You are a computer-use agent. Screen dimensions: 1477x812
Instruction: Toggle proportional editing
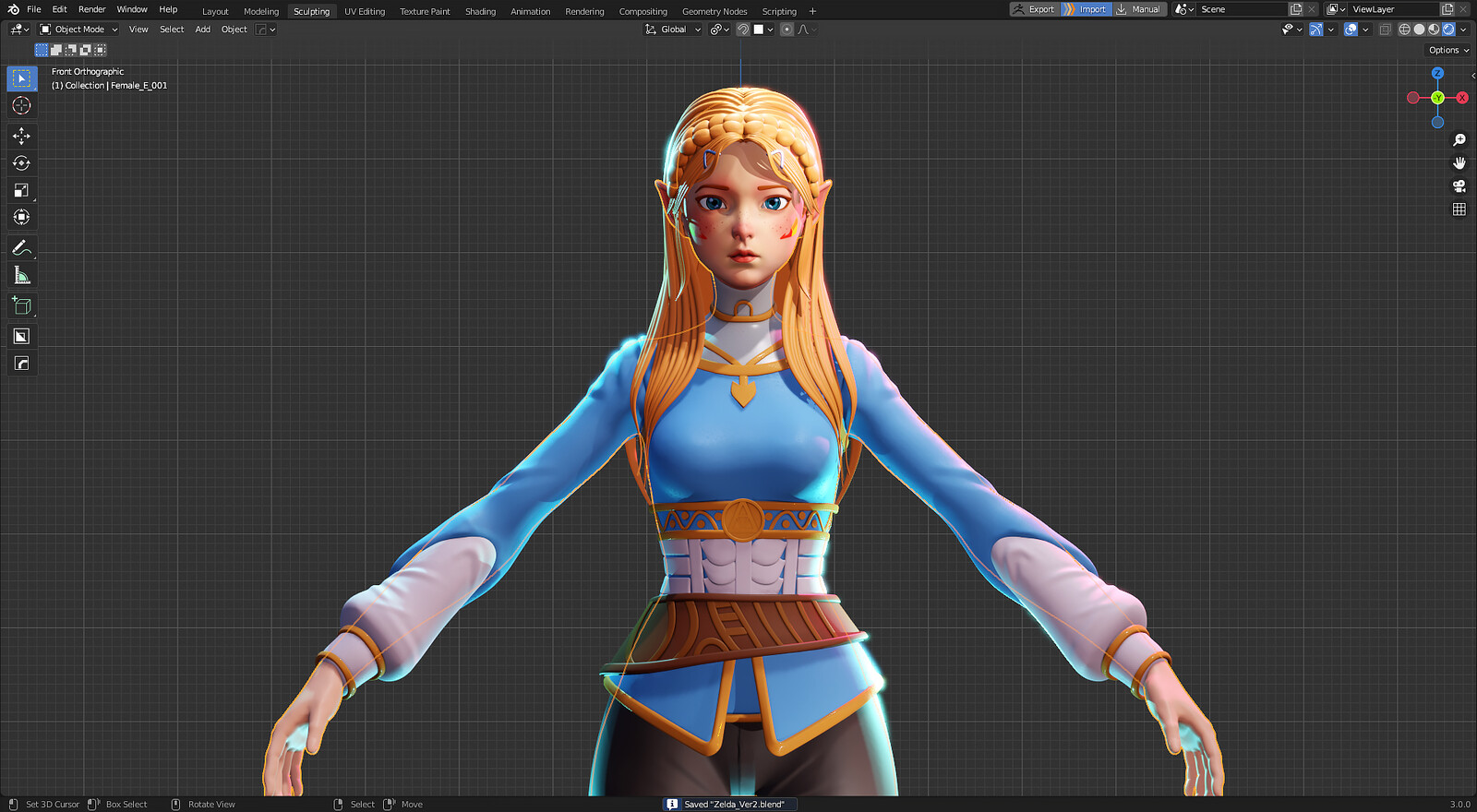[787, 30]
